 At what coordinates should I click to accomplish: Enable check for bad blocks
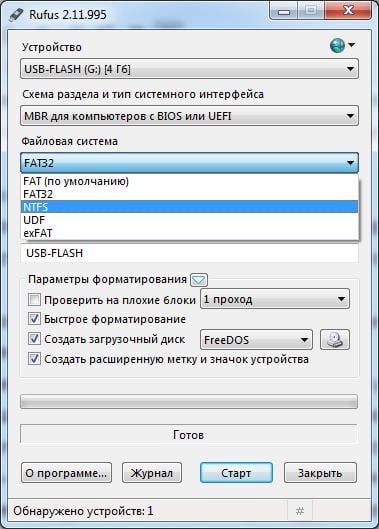tap(34, 299)
